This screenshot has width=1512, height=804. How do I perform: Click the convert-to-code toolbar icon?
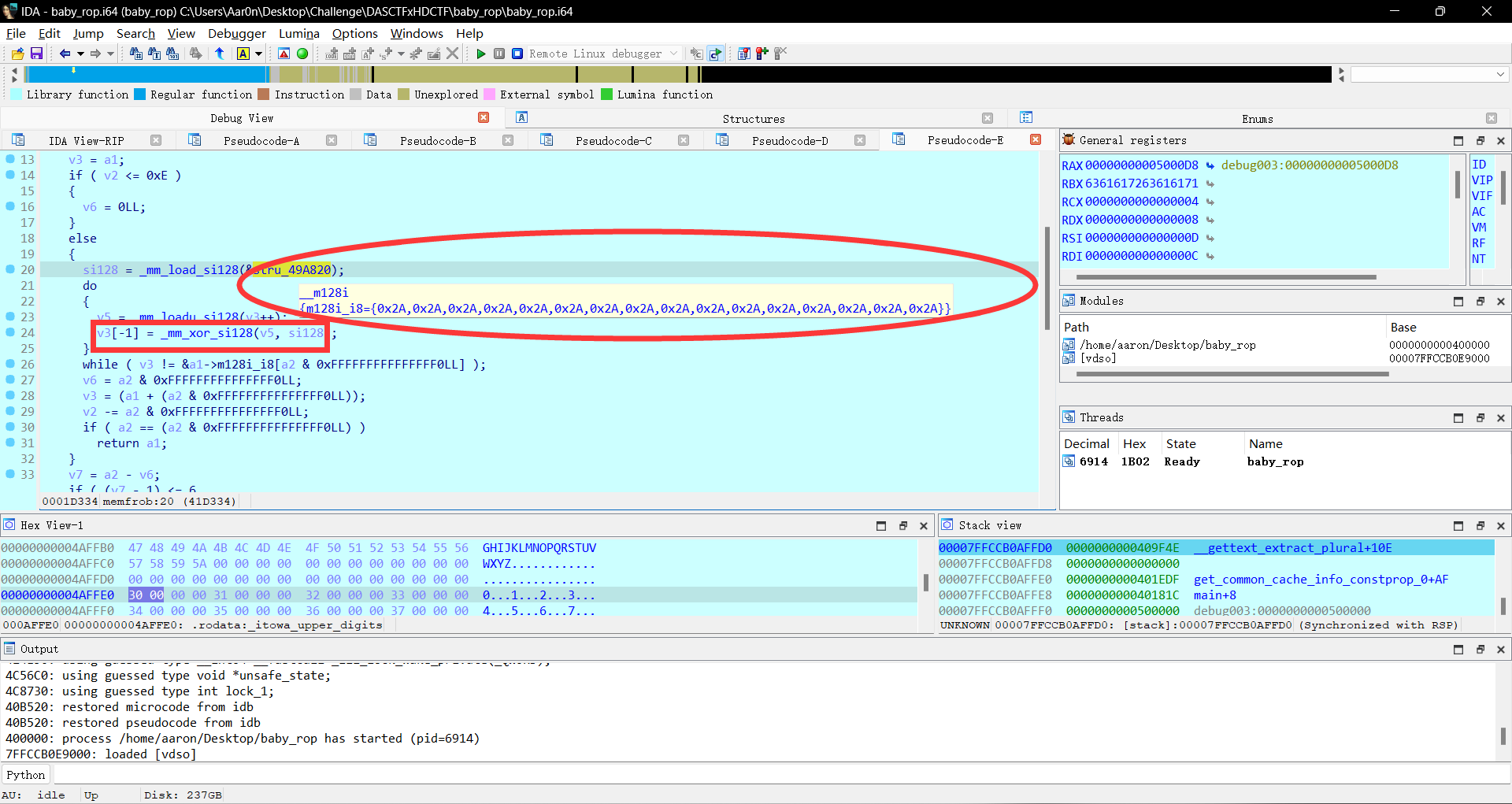pyautogui.click(x=332, y=54)
